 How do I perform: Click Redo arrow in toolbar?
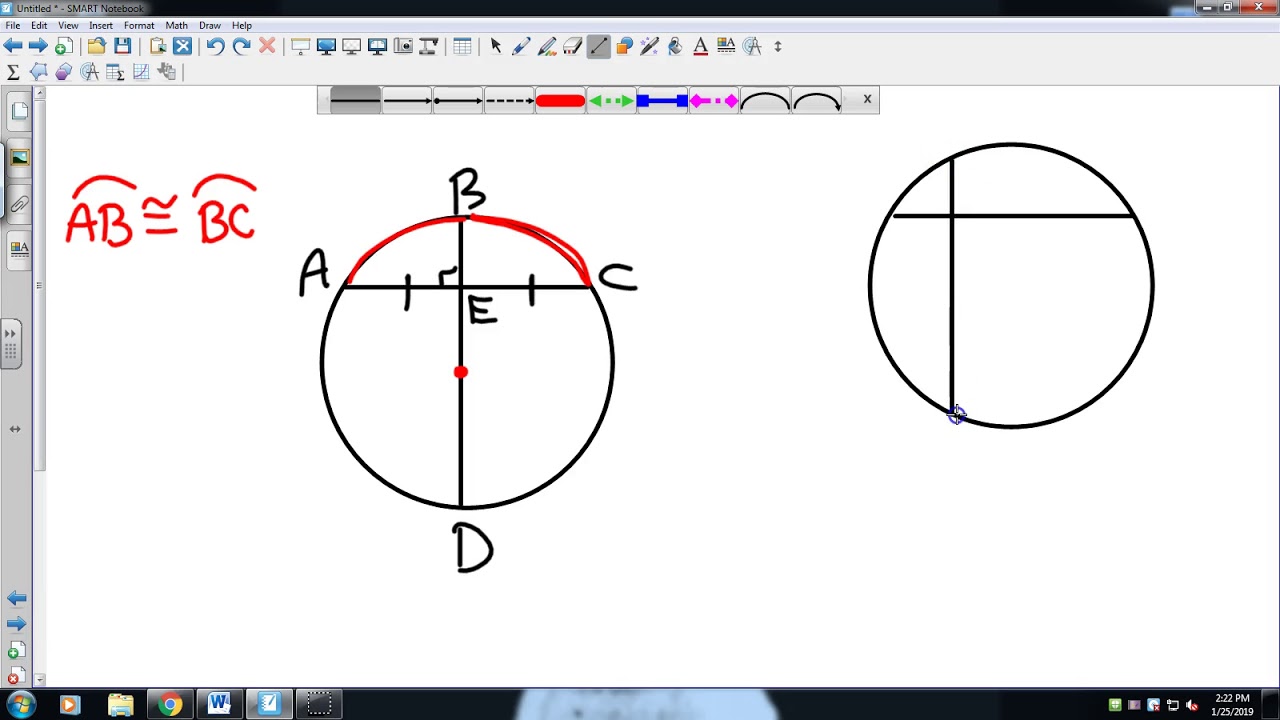(x=241, y=46)
